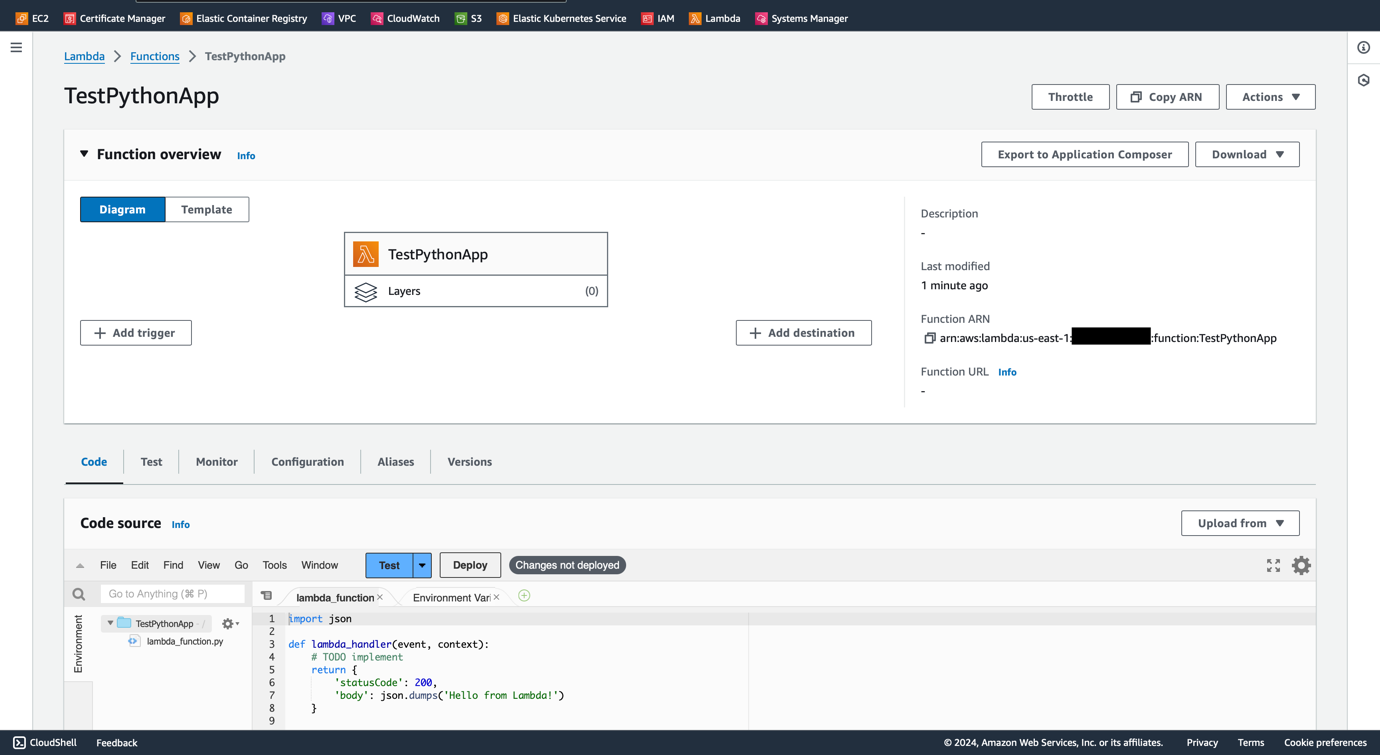Screen dimensions: 1380x755
Task: Open the S3 service shortcut
Action: coord(468,18)
